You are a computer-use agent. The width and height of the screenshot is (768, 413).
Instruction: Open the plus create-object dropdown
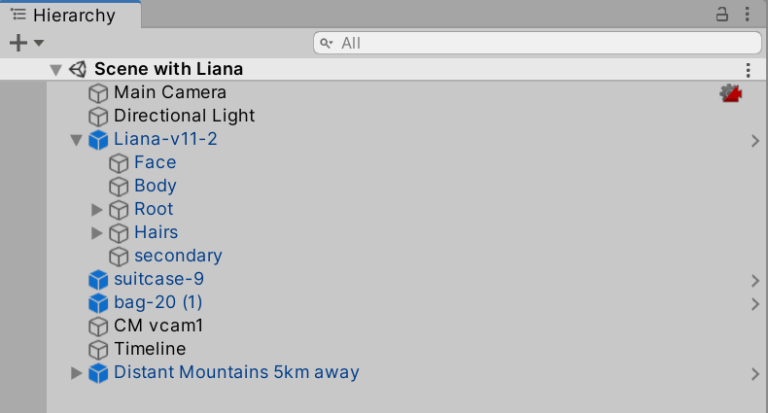pyautogui.click(x=25, y=43)
